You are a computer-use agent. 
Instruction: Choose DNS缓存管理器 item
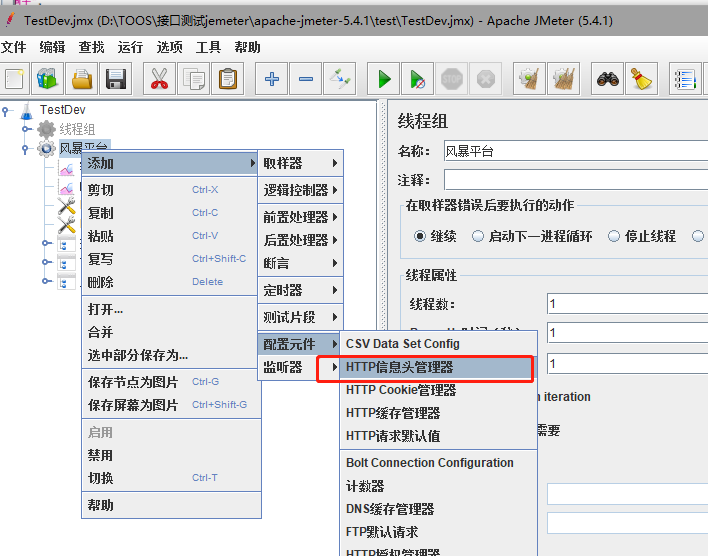(438, 509)
